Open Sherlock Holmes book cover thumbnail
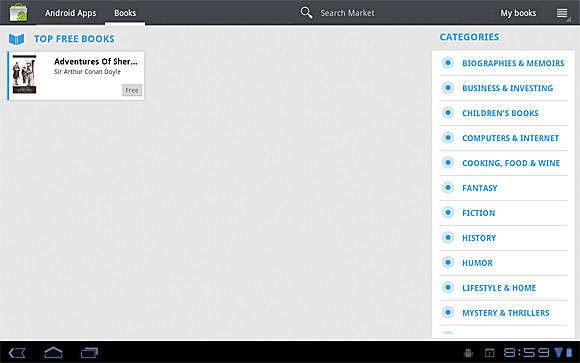 pyautogui.click(x=24, y=74)
